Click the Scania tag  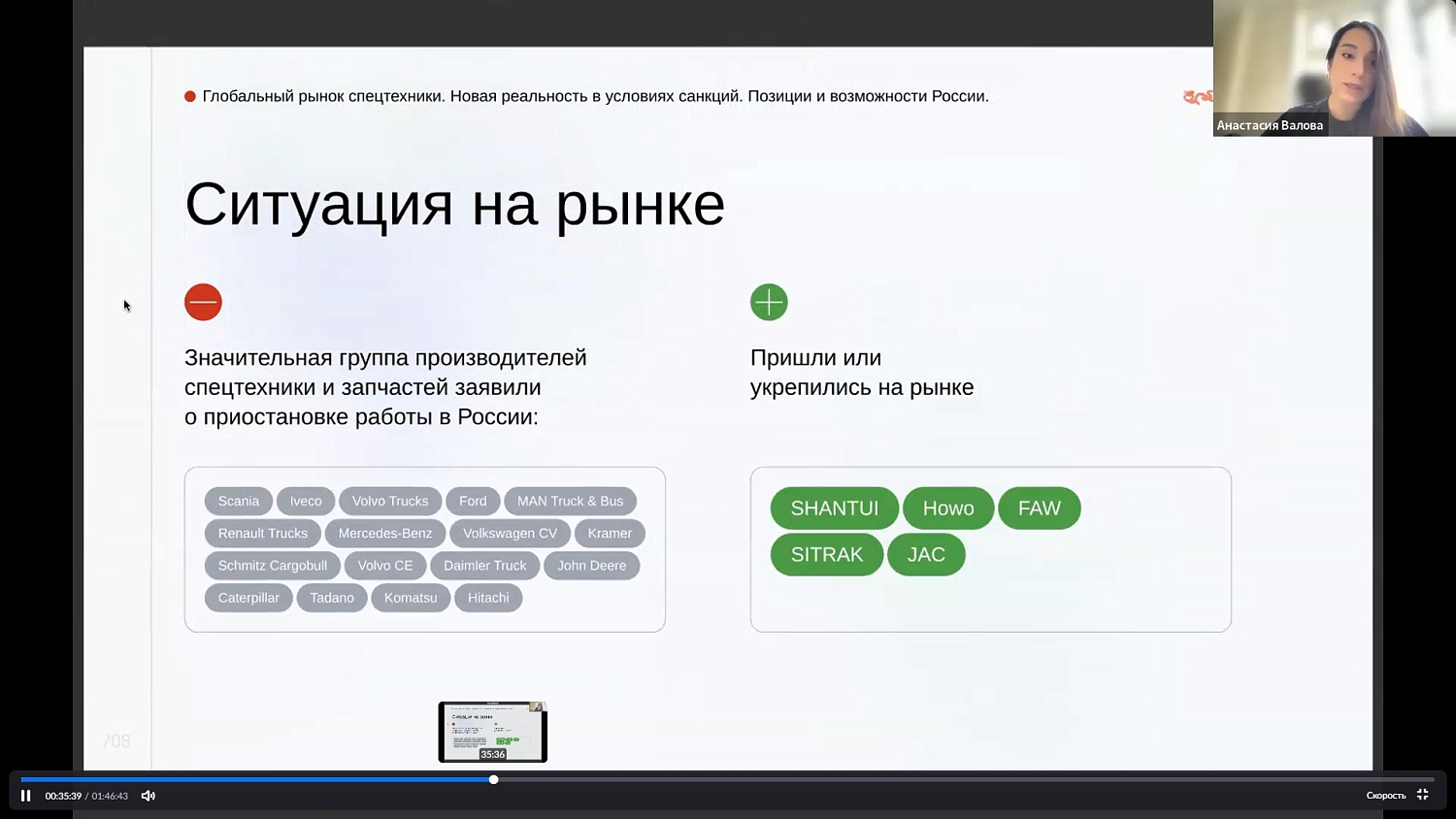pos(239,501)
